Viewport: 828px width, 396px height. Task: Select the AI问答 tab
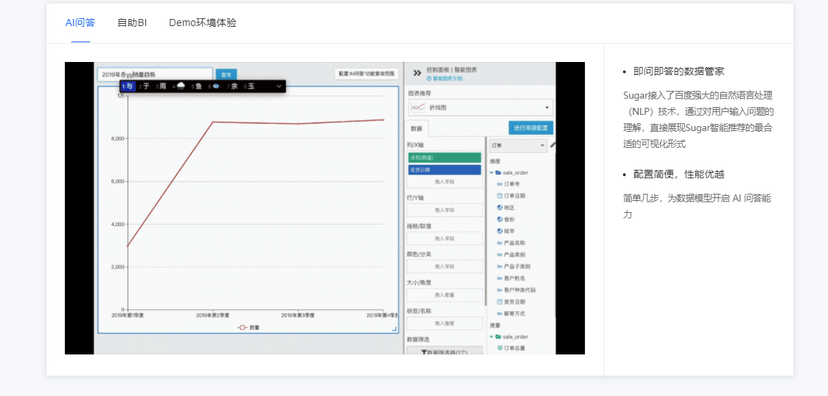pyautogui.click(x=80, y=23)
